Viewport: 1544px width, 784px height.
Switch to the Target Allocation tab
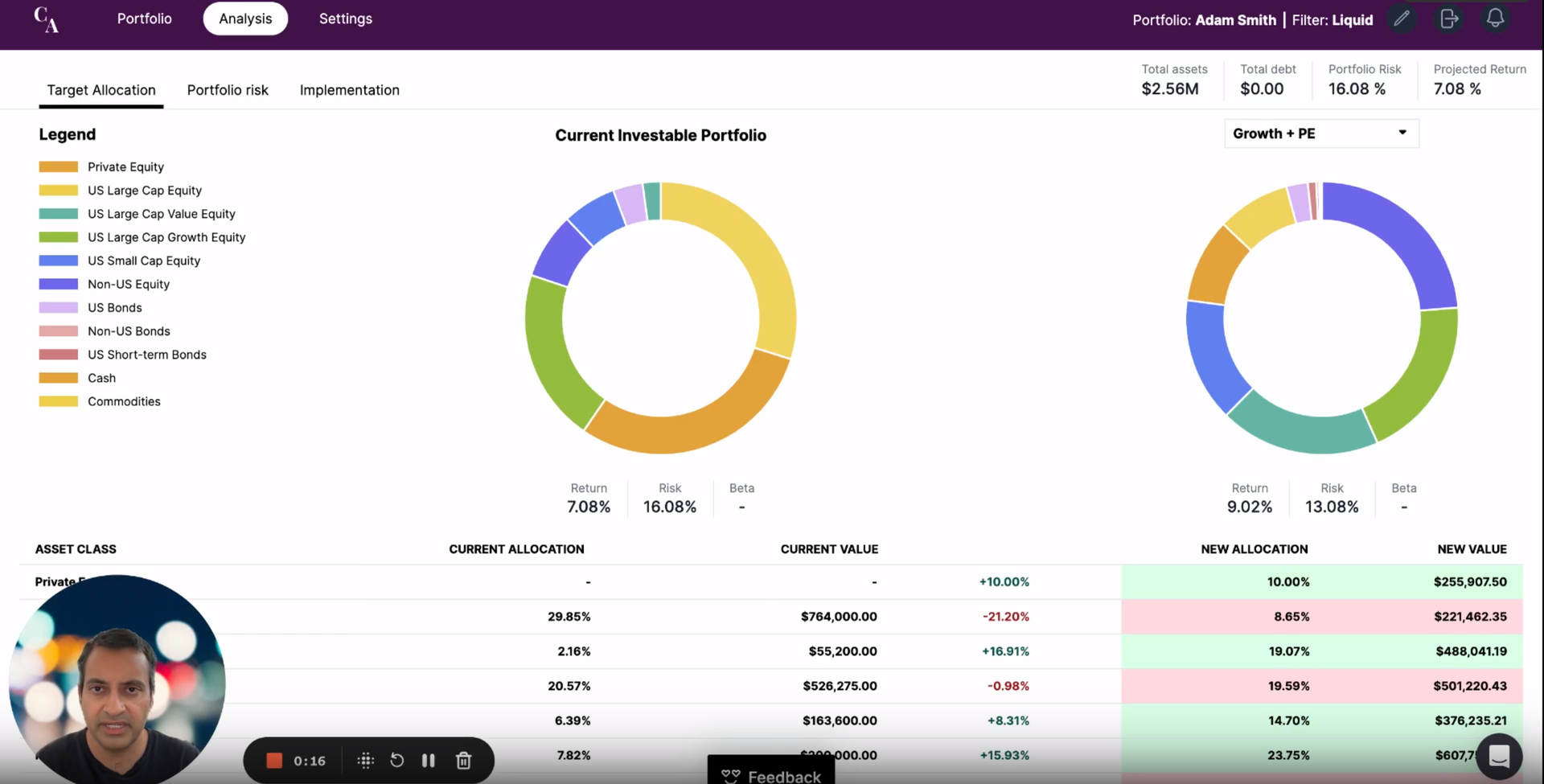[101, 90]
